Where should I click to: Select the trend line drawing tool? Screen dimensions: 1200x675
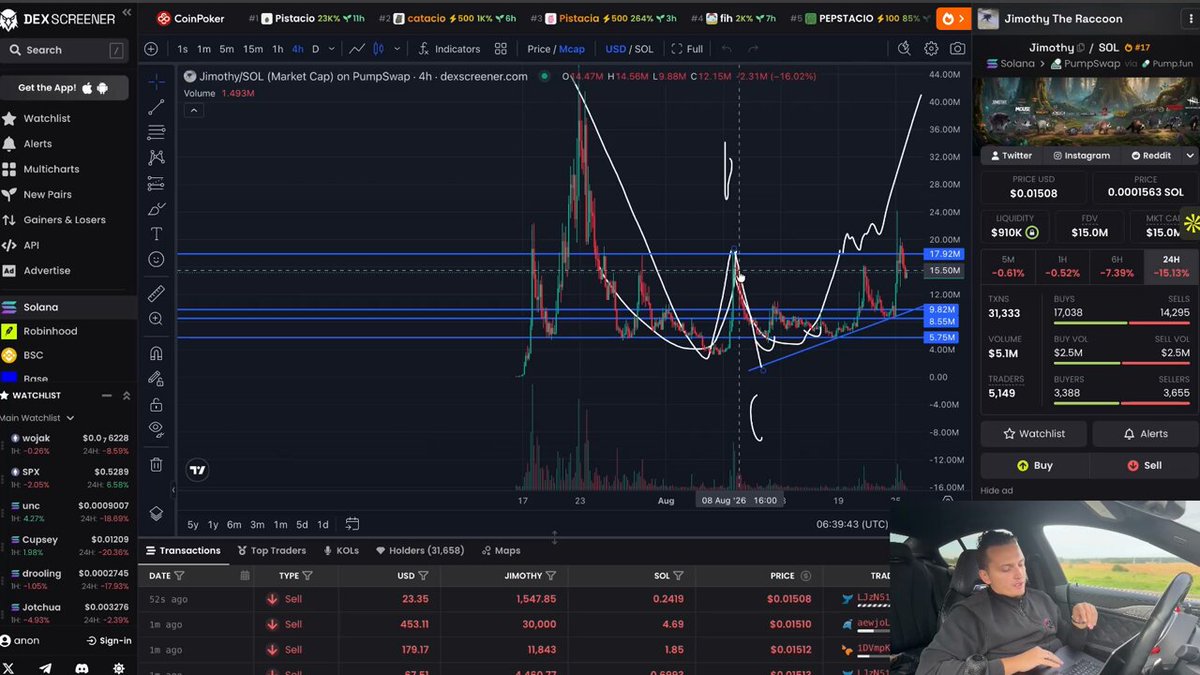pos(156,107)
